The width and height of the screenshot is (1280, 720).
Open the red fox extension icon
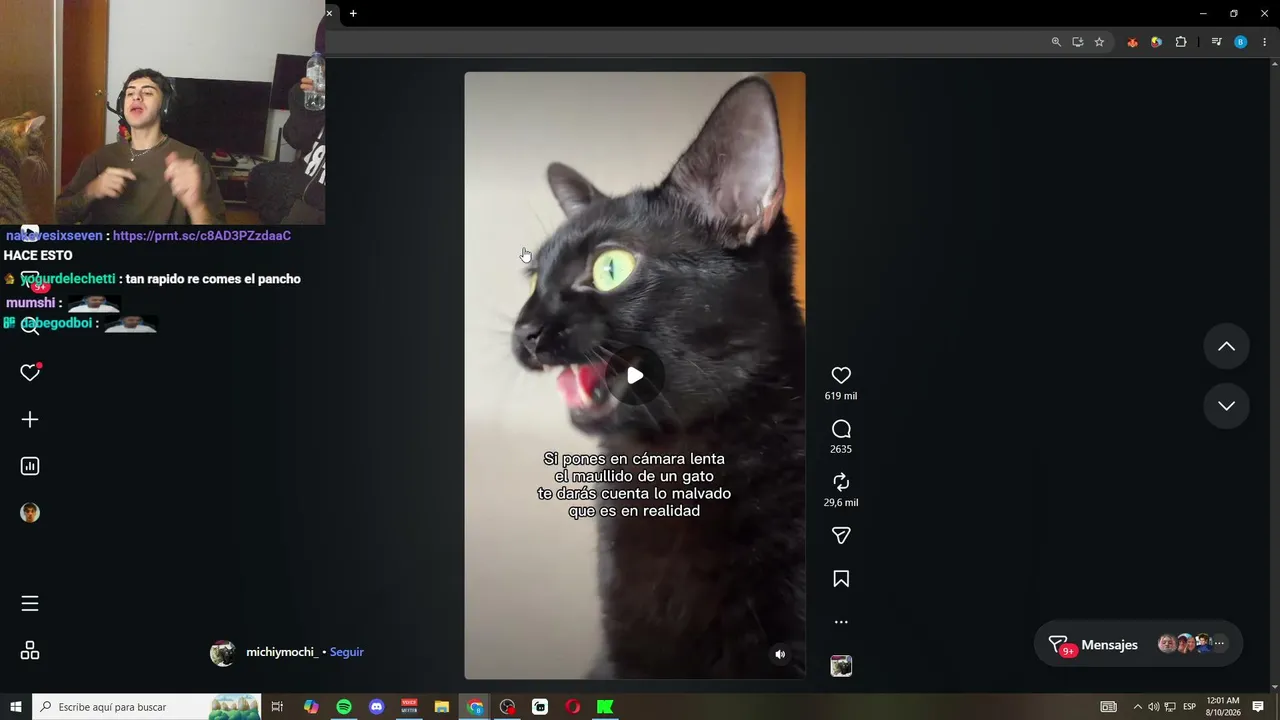pyautogui.click(x=1132, y=42)
